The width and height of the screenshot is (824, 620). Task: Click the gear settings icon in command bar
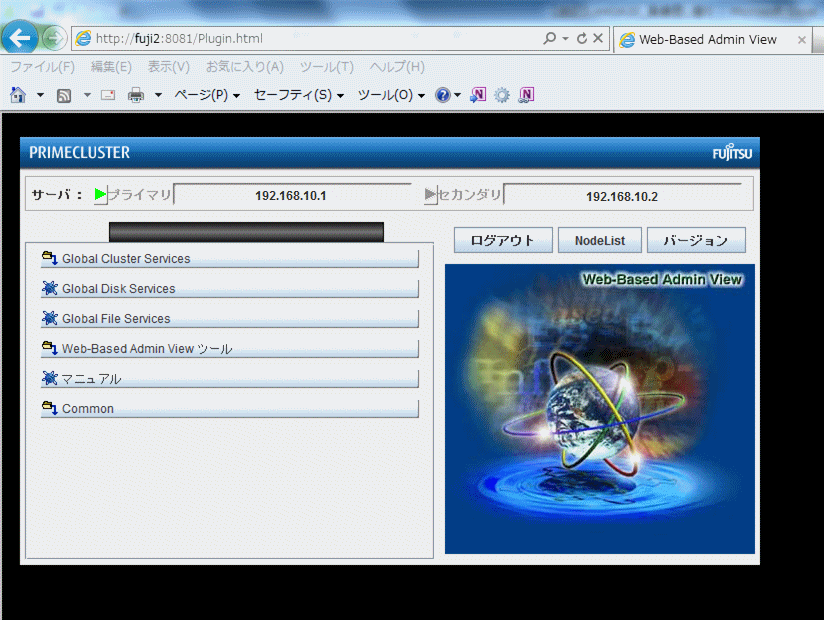coord(502,95)
